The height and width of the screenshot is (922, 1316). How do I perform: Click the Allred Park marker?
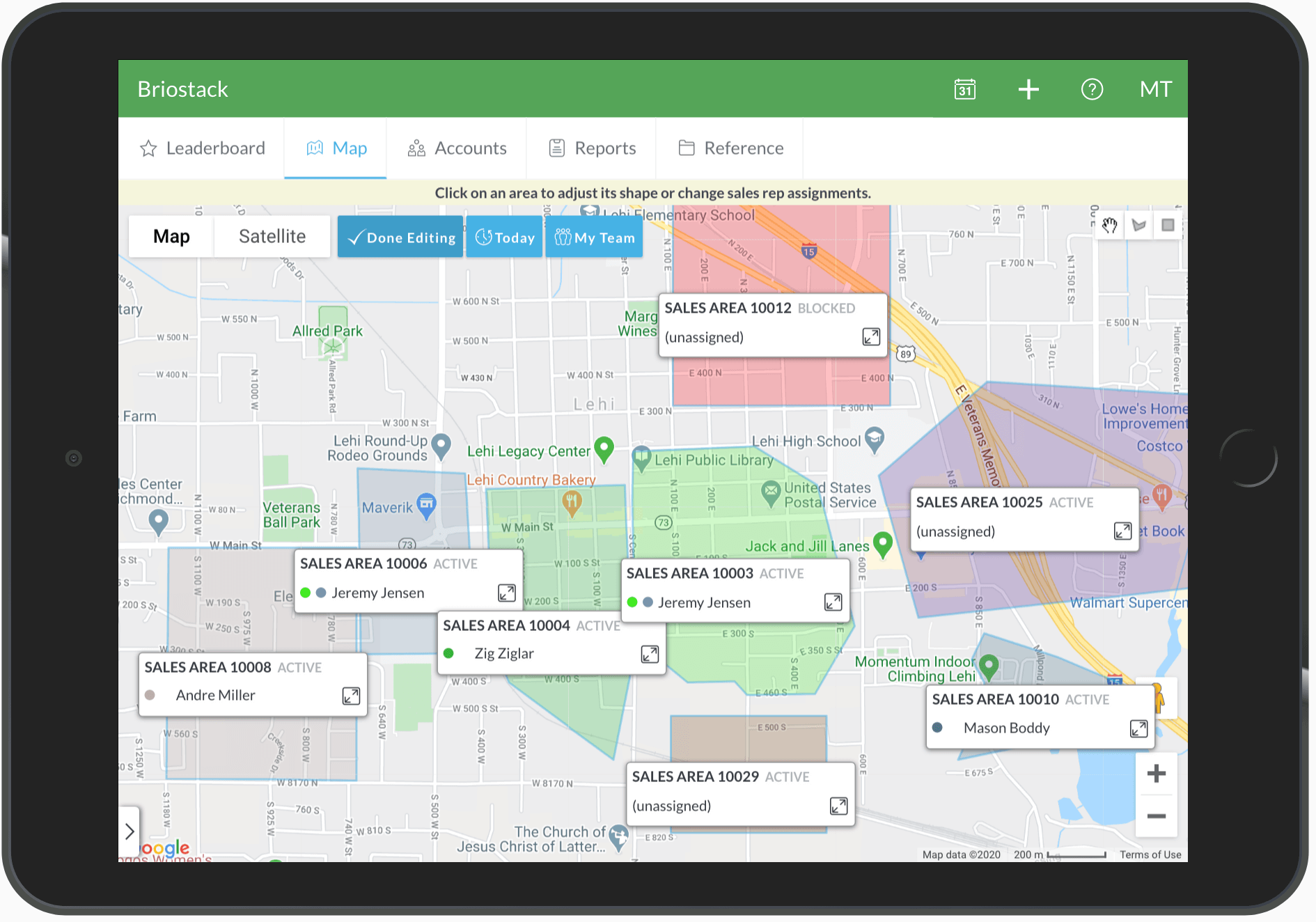point(333,346)
